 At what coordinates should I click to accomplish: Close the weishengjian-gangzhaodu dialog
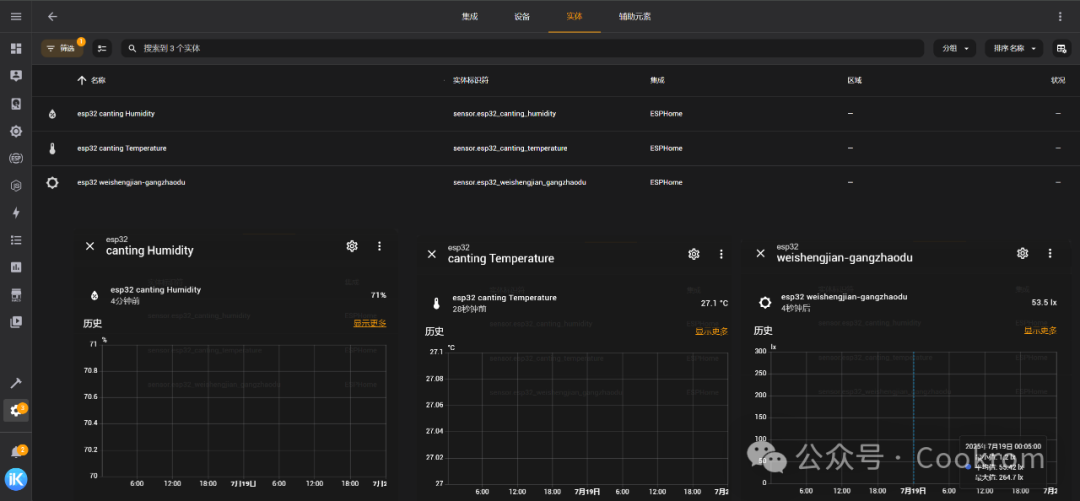coord(760,253)
